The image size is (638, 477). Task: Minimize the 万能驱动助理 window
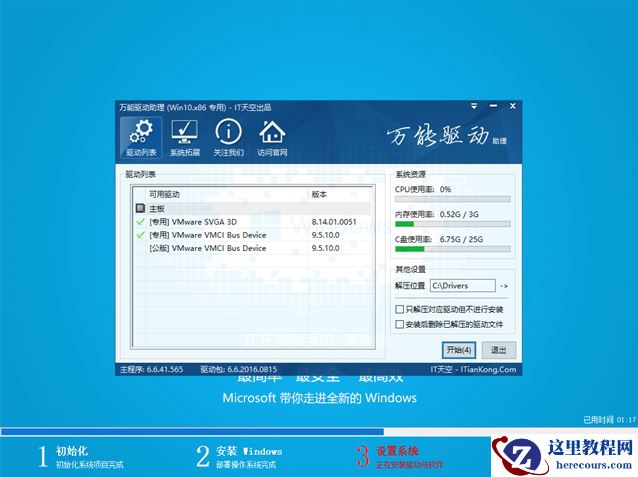(494, 106)
